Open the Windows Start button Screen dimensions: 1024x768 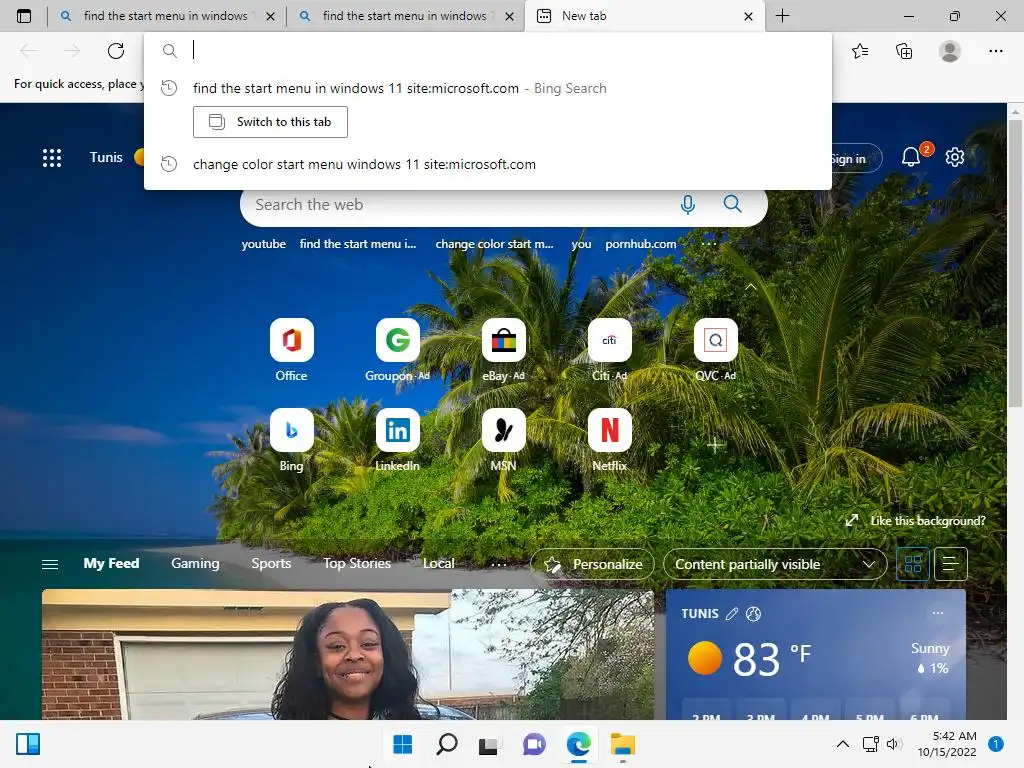(402, 744)
